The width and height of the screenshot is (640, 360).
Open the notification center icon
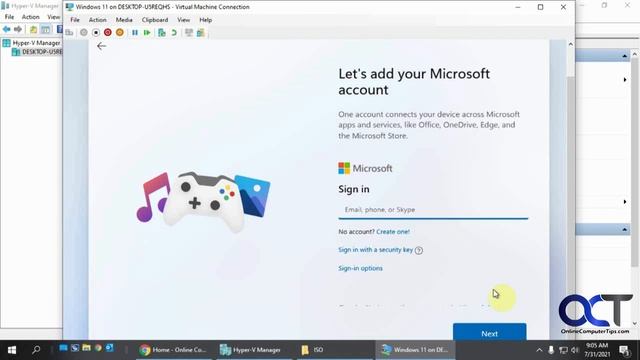click(624, 350)
